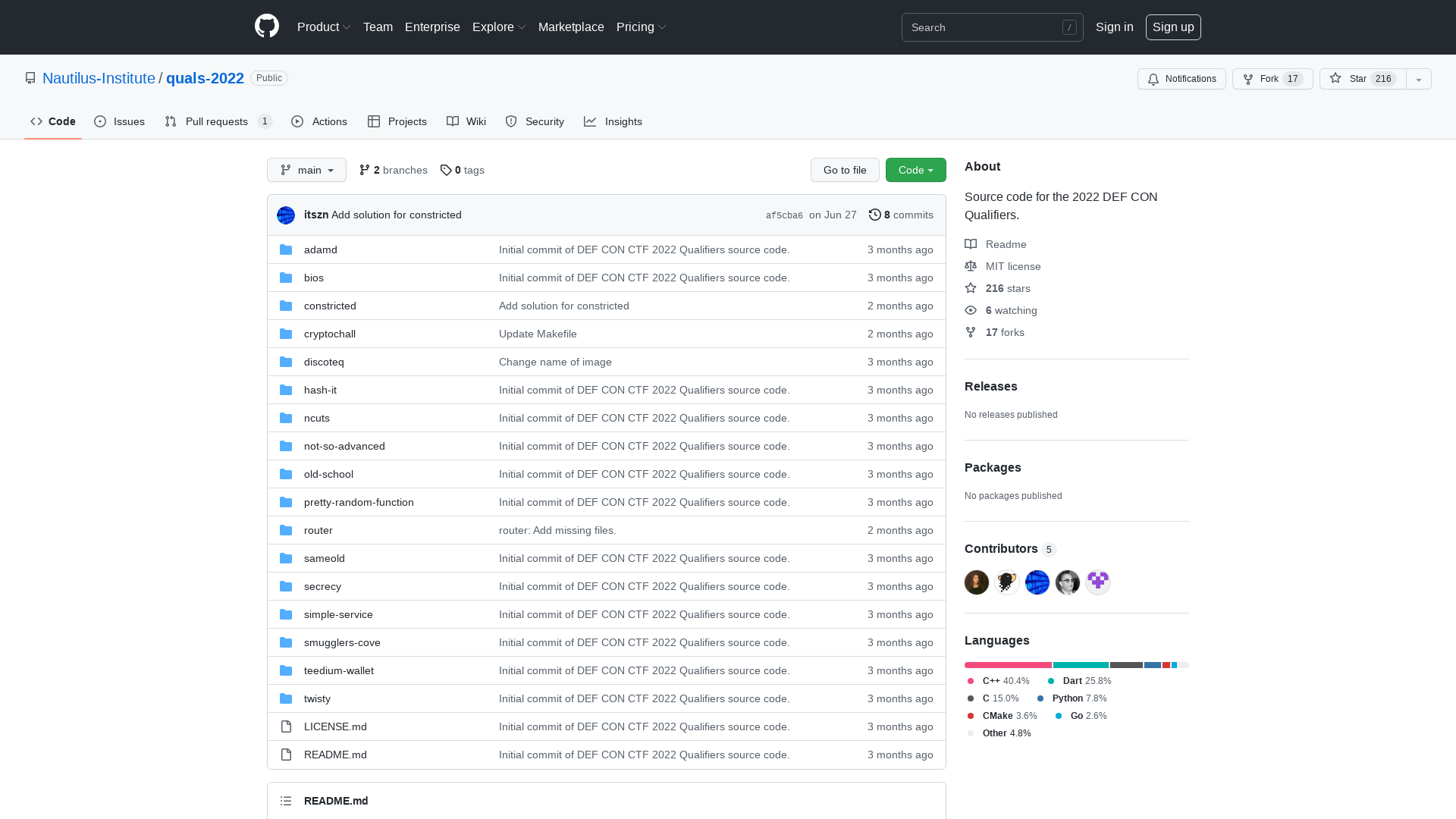Expand the Product menu
The width and height of the screenshot is (1456, 819).
(x=324, y=27)
